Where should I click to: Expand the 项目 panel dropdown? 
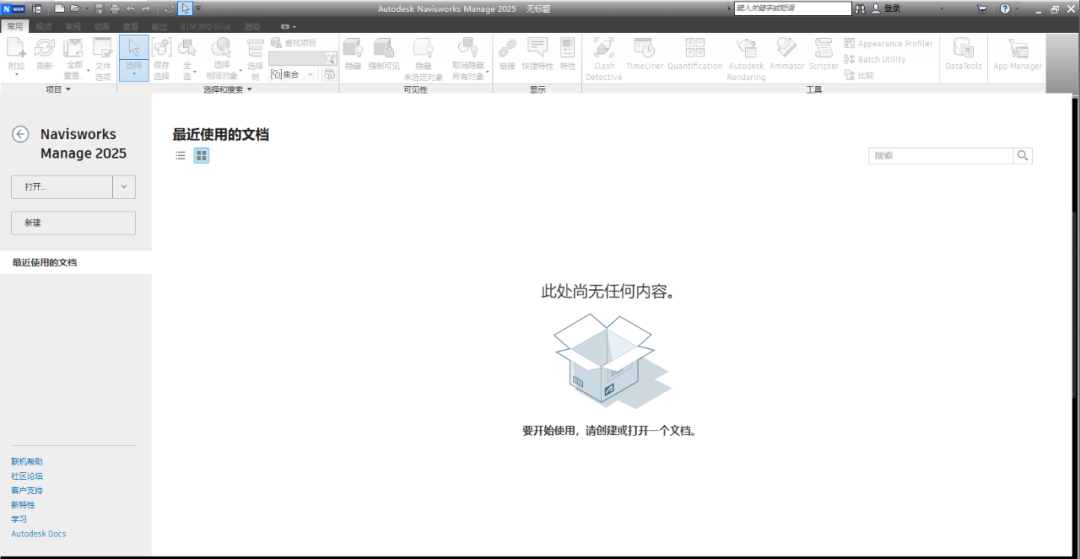coord(58,89)
